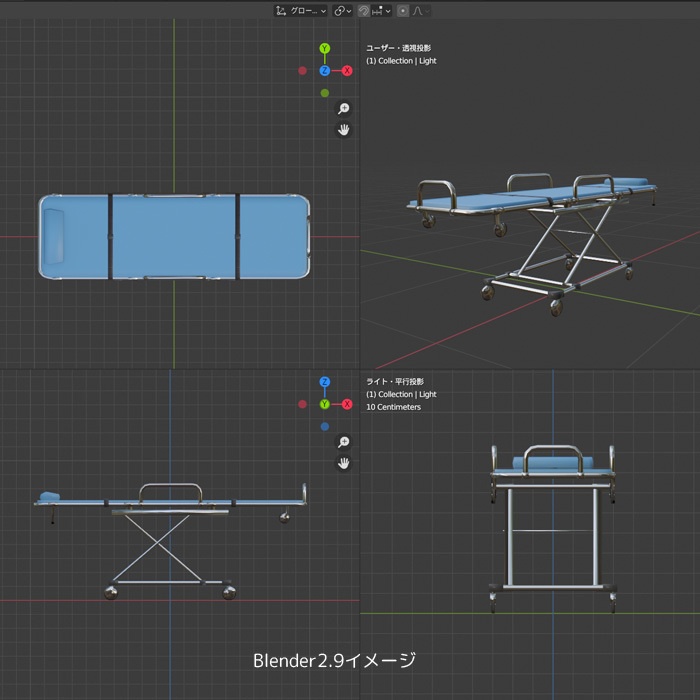Select the stretcher in the top-down view

pyautogui.click(x=174, y=237)
